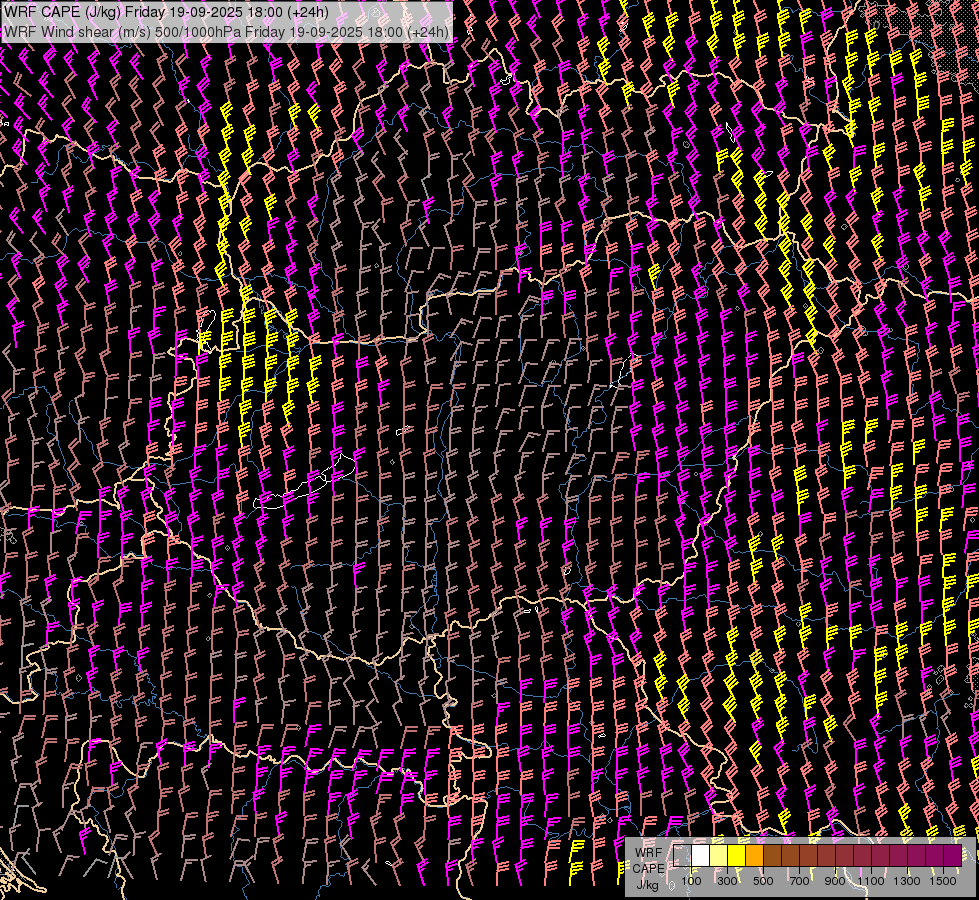979x900 pixels.
Task: Select the empty first legend color box
Action: [683, 856]
